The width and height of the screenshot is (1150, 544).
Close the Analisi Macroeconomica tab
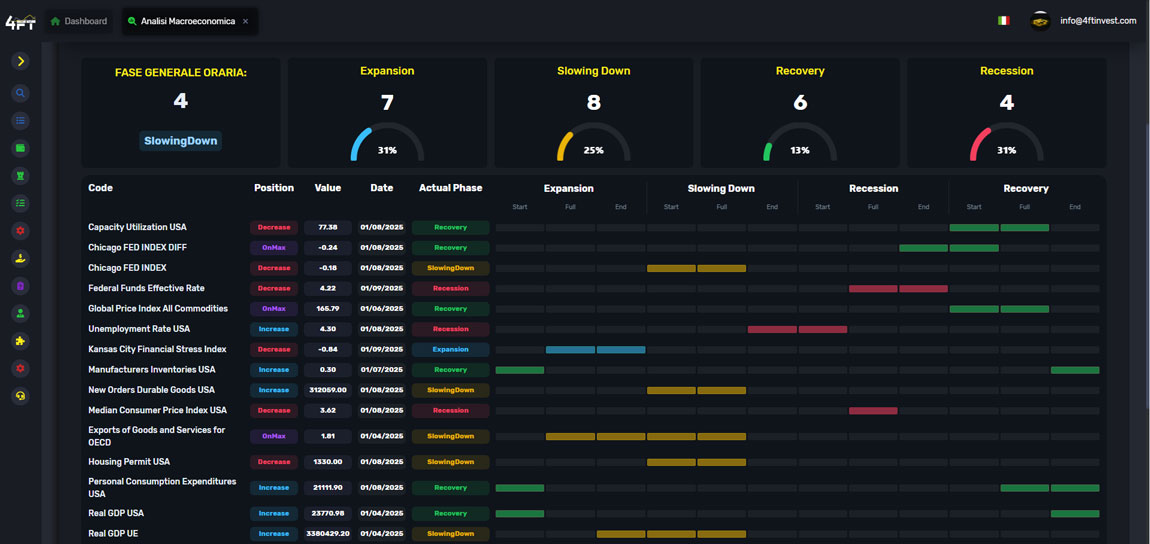246,21
